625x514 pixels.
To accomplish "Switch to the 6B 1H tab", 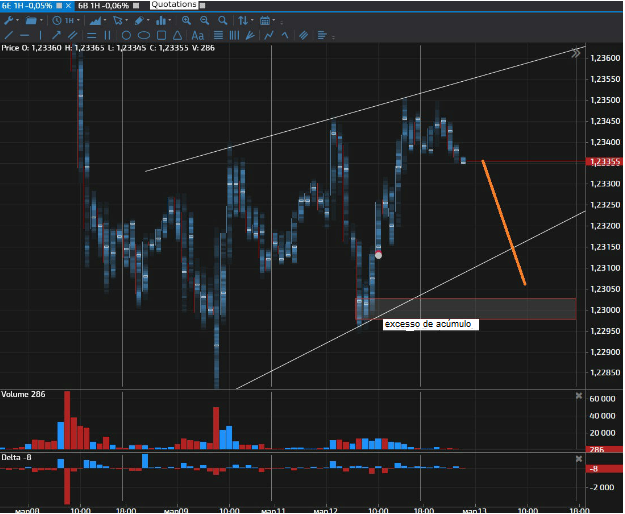I will coord(104,5).
